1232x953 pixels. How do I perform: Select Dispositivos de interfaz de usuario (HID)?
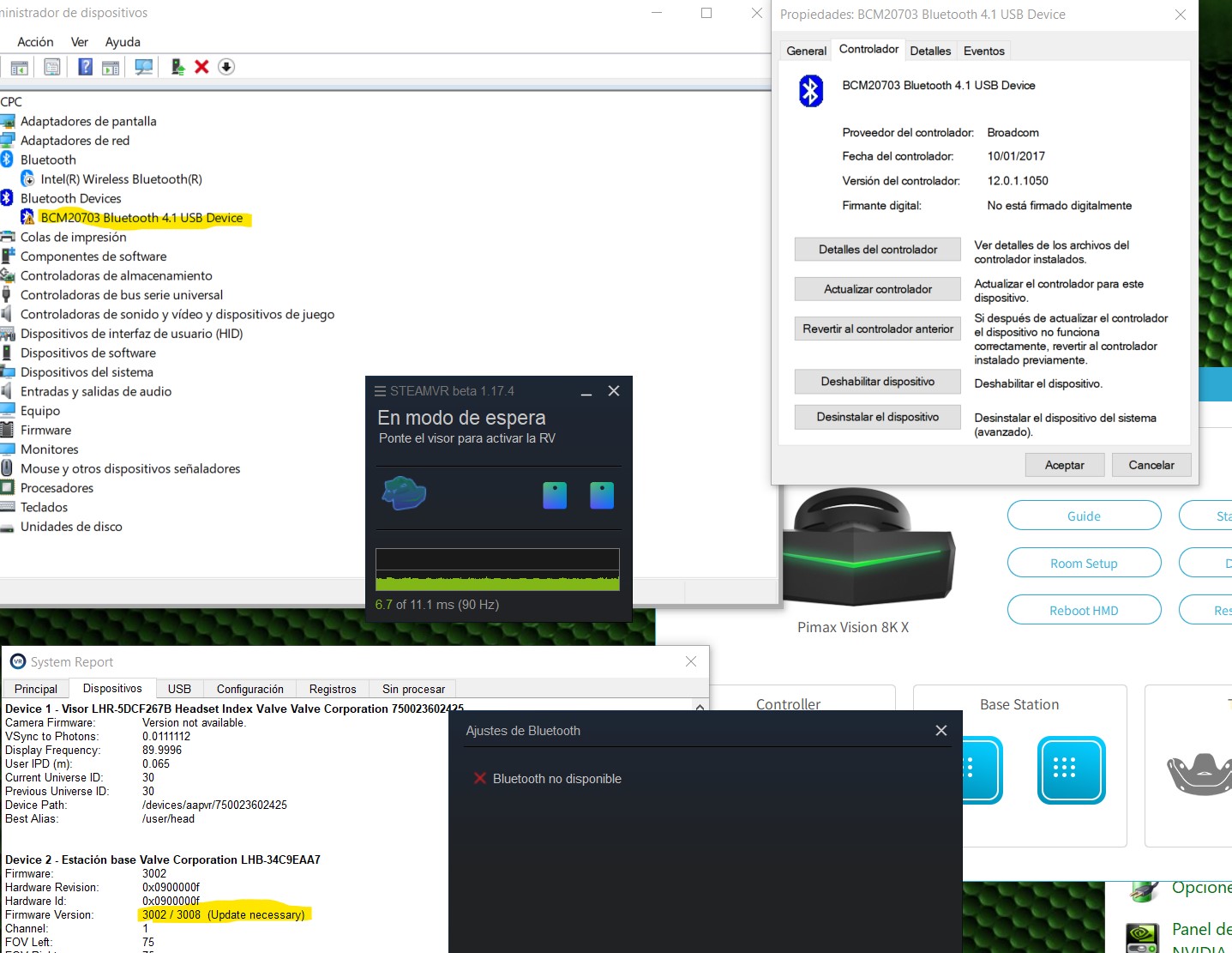click(x=131, y=334)
